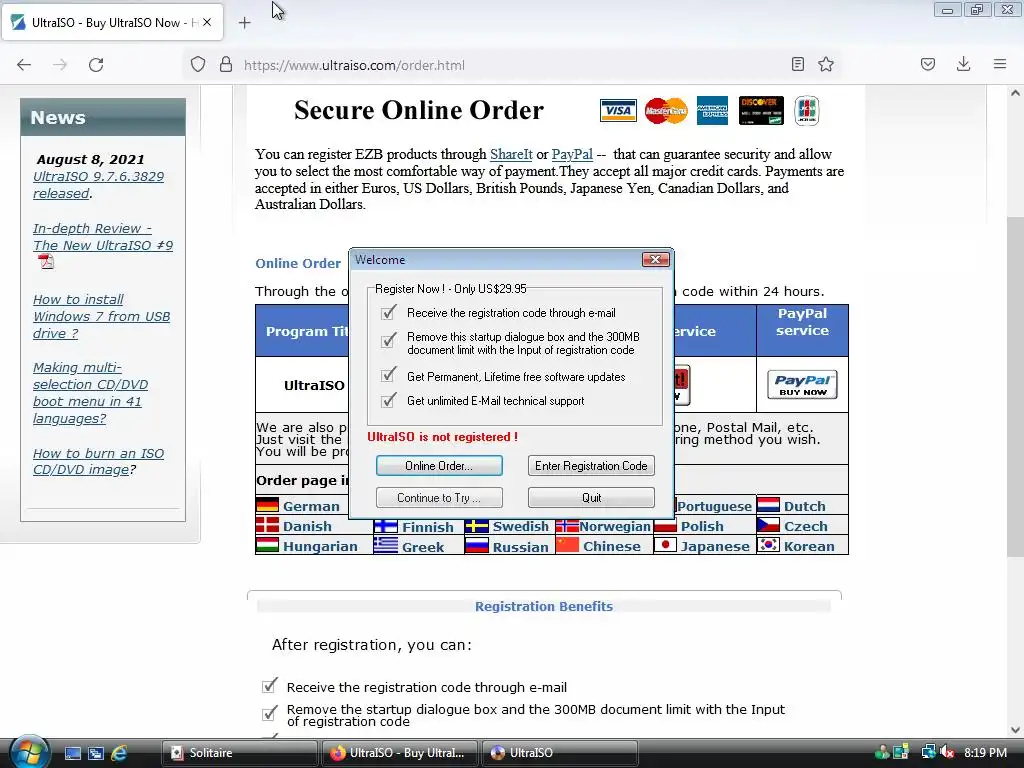Click the Visa card logo
Screen dimensions: 1024x768
point(618,110)
